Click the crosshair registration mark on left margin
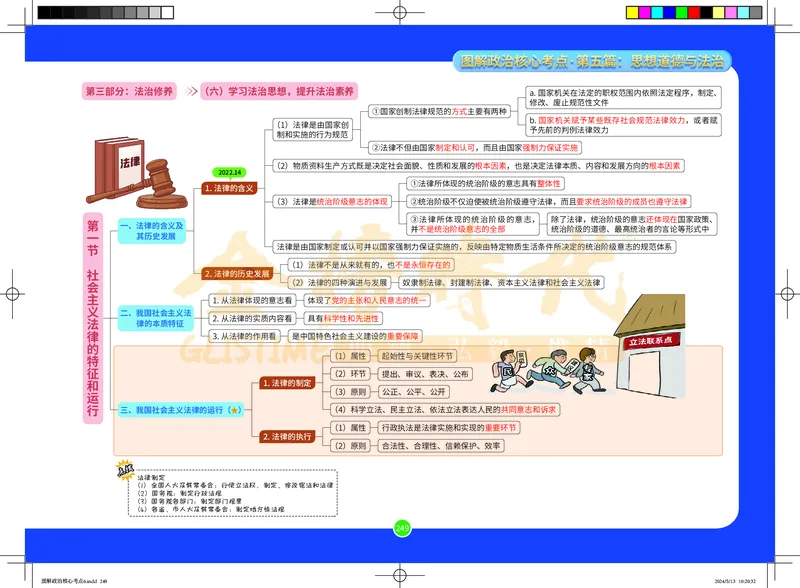The width and height of the screenshot is (800, 588). tap(14, 294)
